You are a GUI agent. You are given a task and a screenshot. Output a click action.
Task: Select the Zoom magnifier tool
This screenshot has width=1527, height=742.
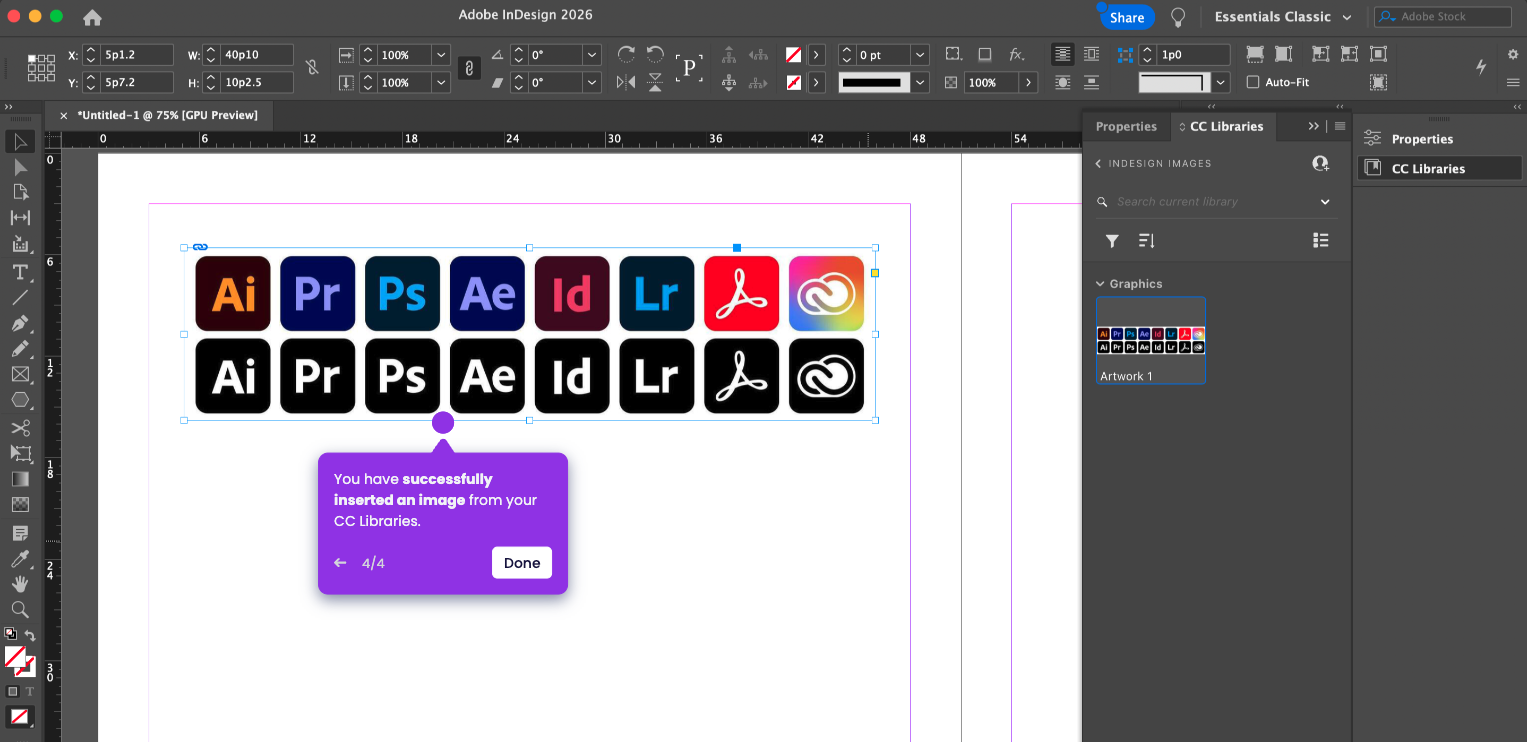click(20, 609)
